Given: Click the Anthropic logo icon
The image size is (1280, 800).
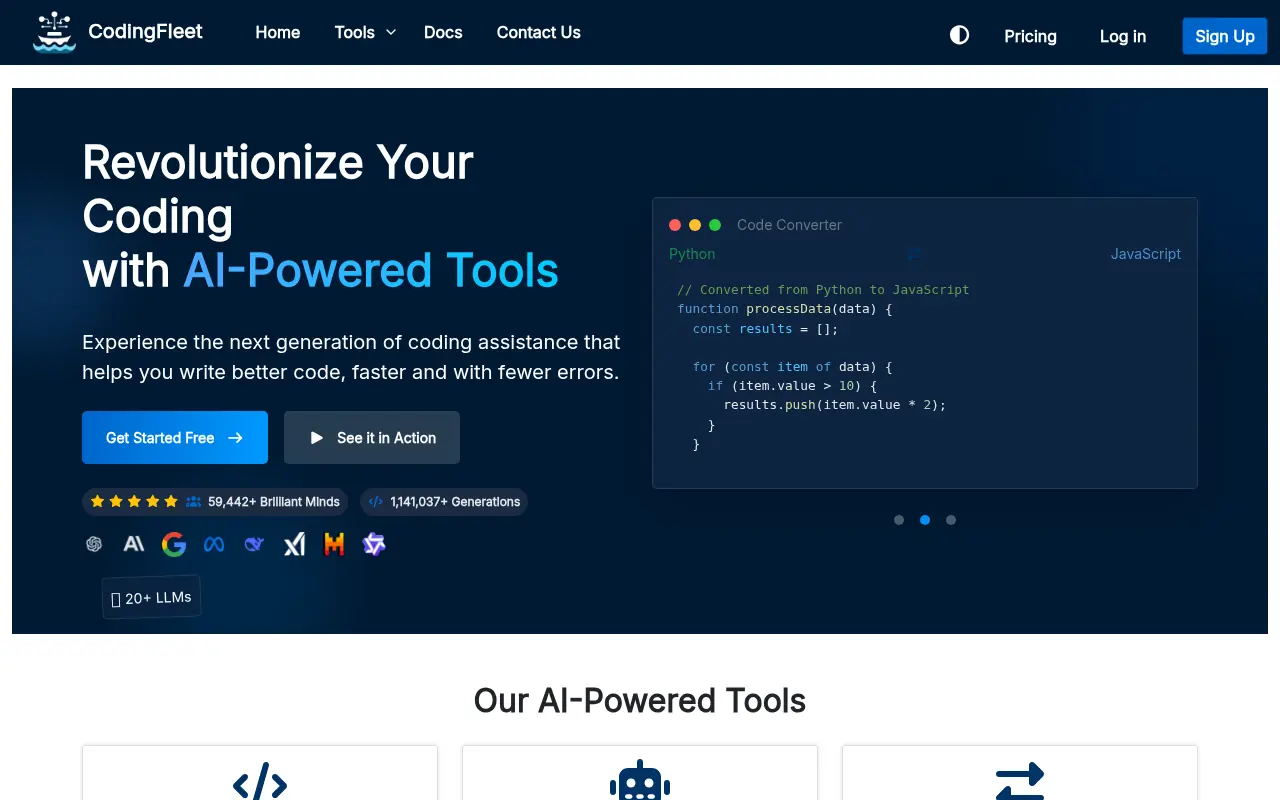Looking at the screenshot, I should (134, 544).
